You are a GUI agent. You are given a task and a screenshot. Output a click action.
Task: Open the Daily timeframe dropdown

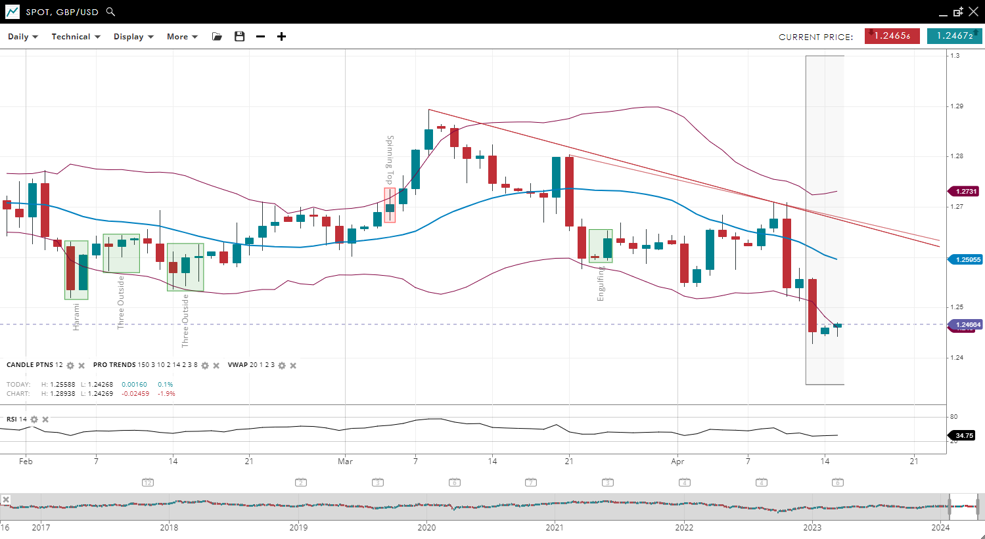[x=22, y=37]
